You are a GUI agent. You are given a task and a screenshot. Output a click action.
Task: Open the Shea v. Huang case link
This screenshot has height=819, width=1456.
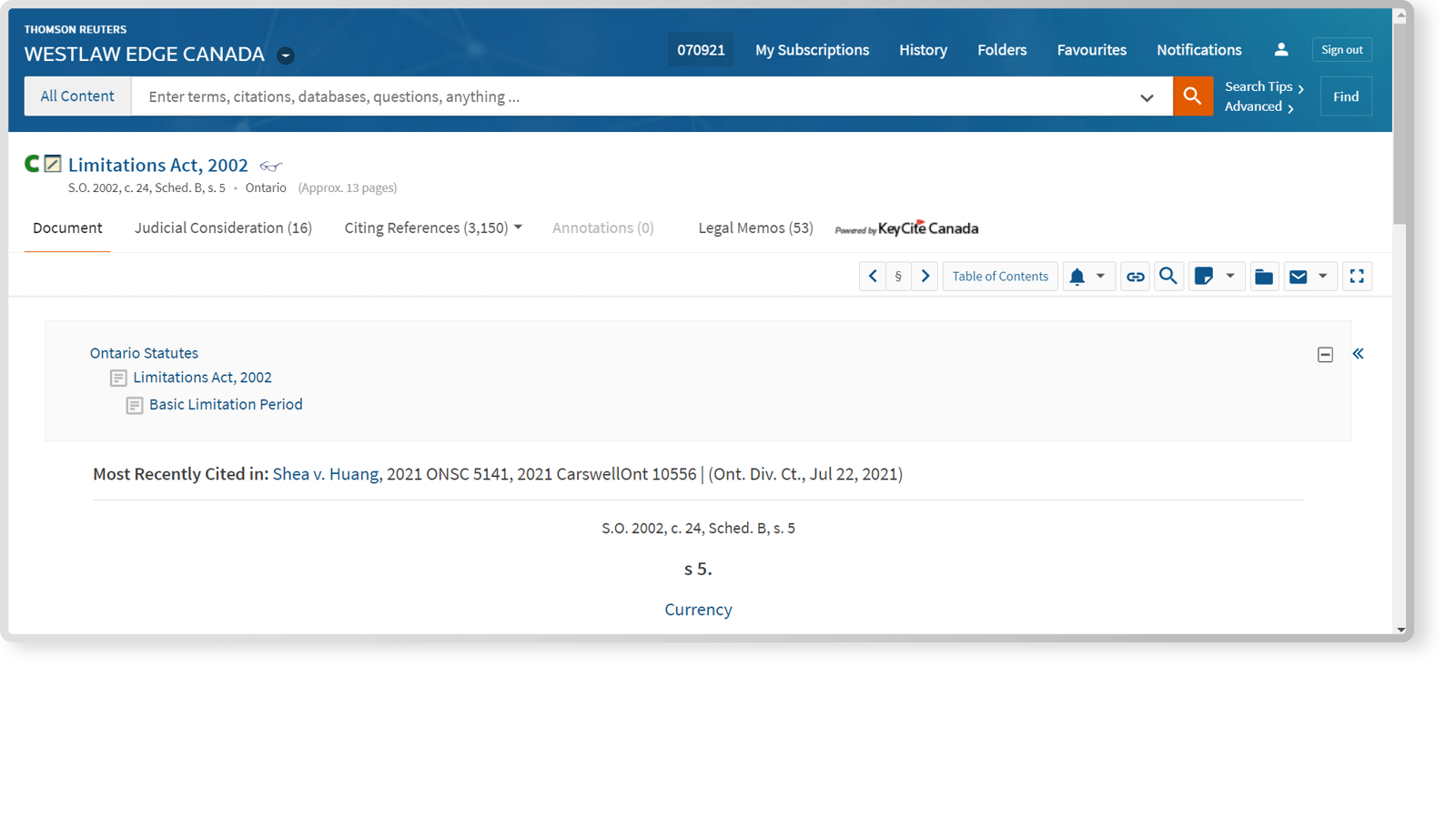pyautogui.click(x=326, y=473)
